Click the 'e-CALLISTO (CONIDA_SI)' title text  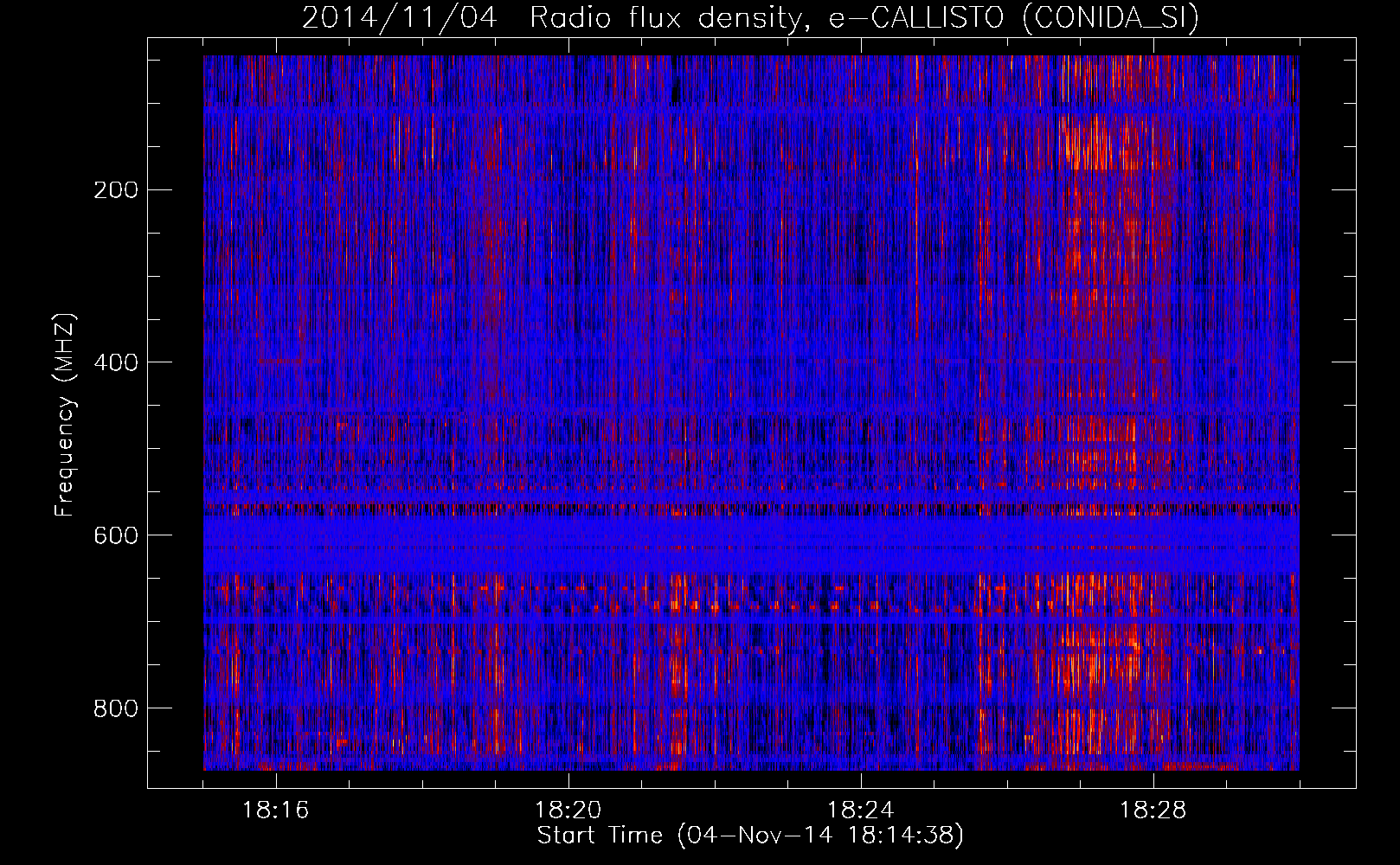tap(1014, 18)
